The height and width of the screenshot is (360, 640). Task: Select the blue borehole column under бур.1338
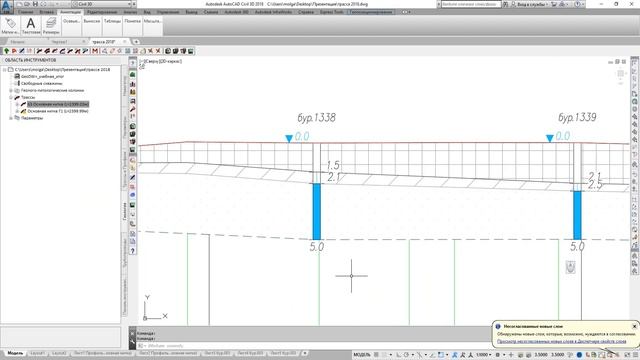pyautogui.click(x=316, y=211)
